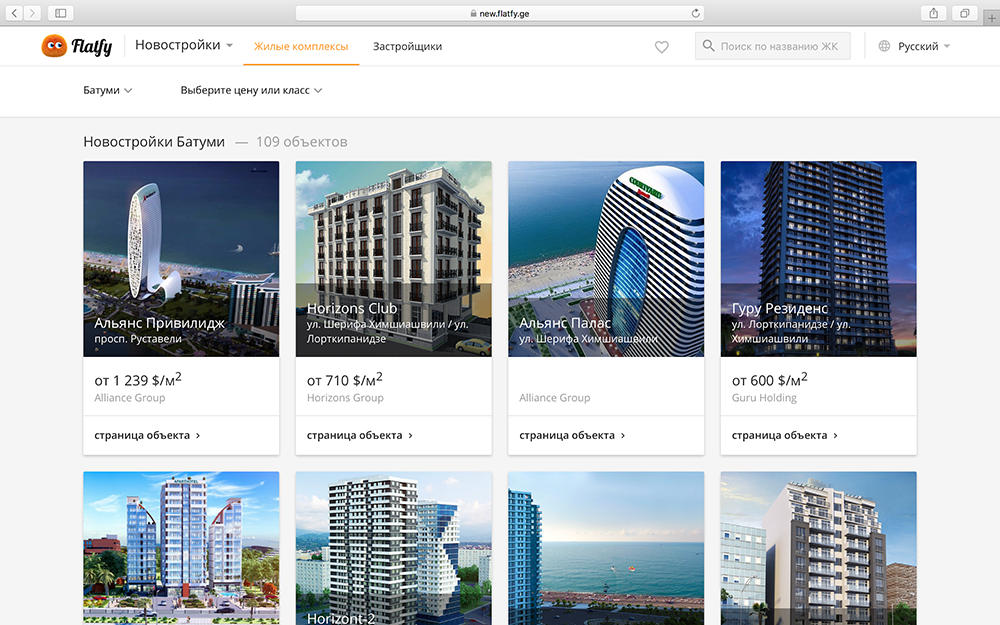Click the Horizons Club building photo
The width and height of the screenshot is (1000, 625).
[x=393, y=258]
